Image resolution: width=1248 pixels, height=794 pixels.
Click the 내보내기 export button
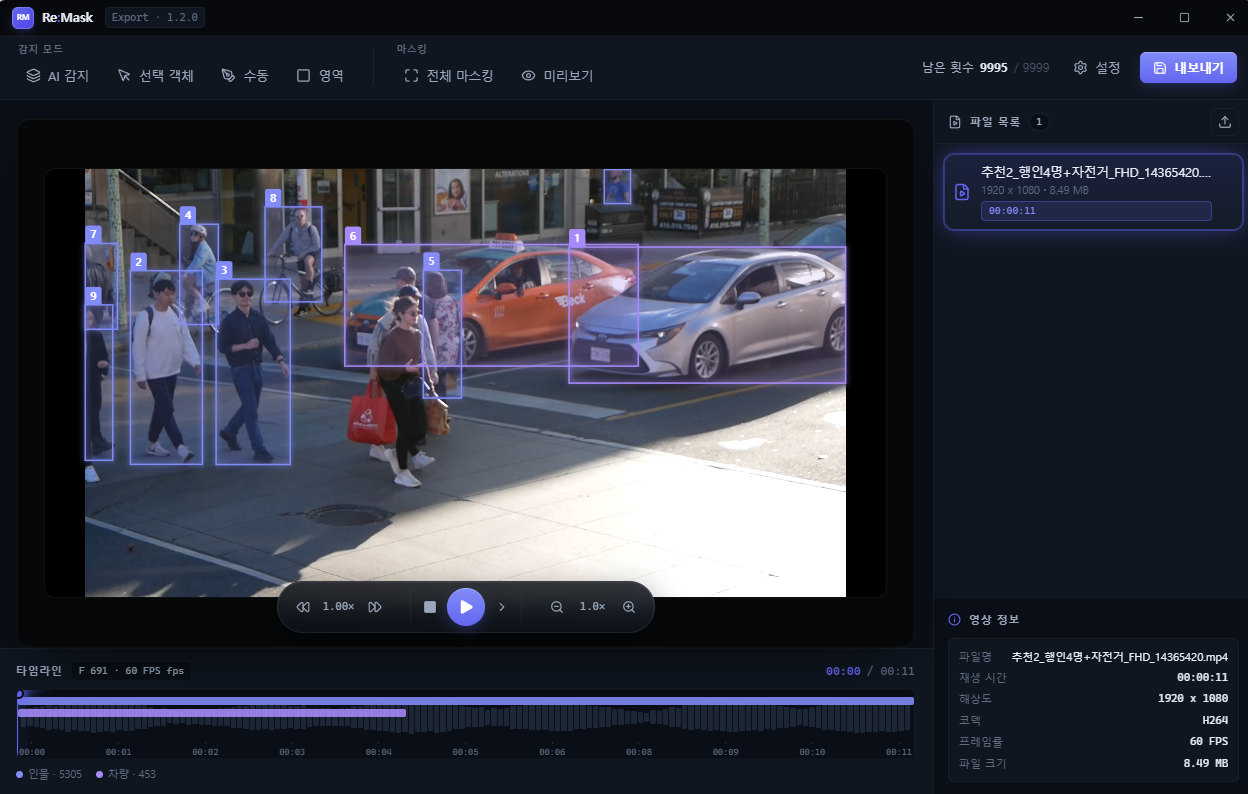pyautogui.click(x=1188, y=67)
